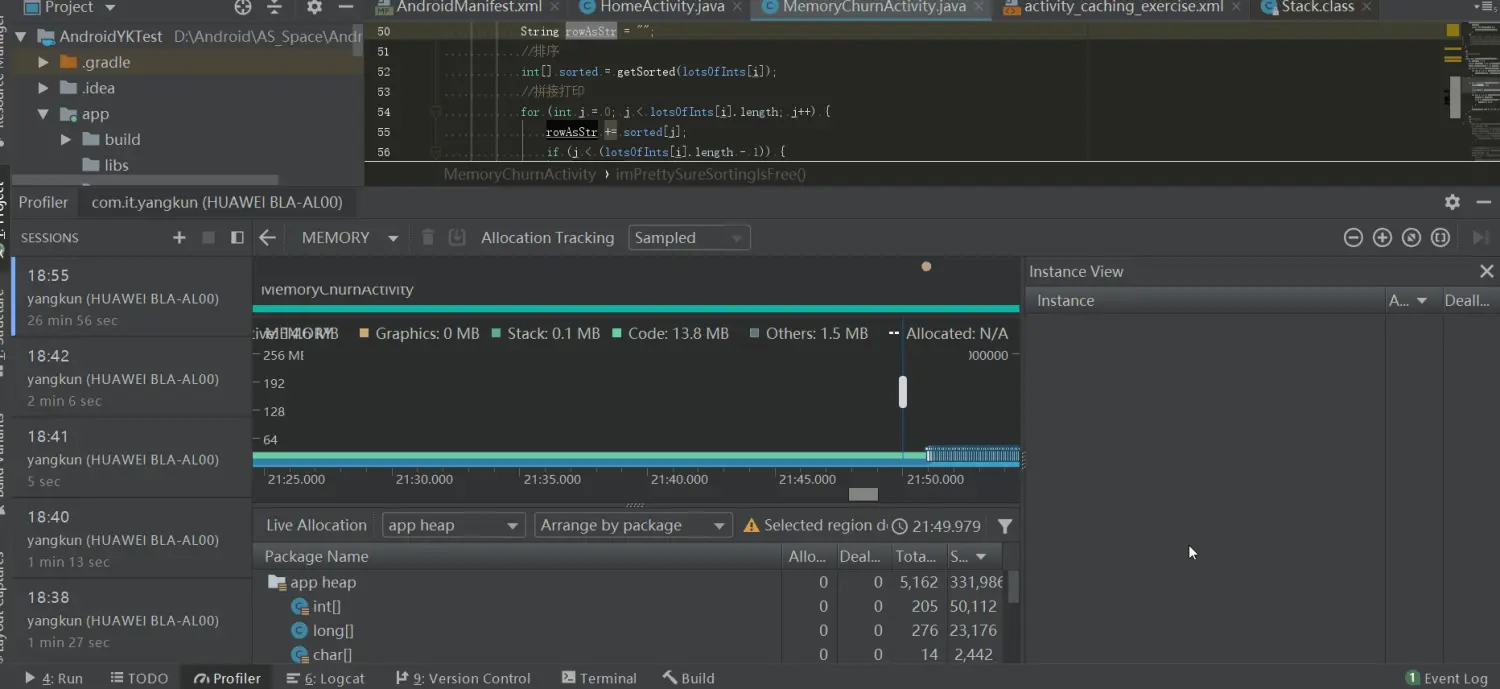Open the Build tool window

pos(688,678)
